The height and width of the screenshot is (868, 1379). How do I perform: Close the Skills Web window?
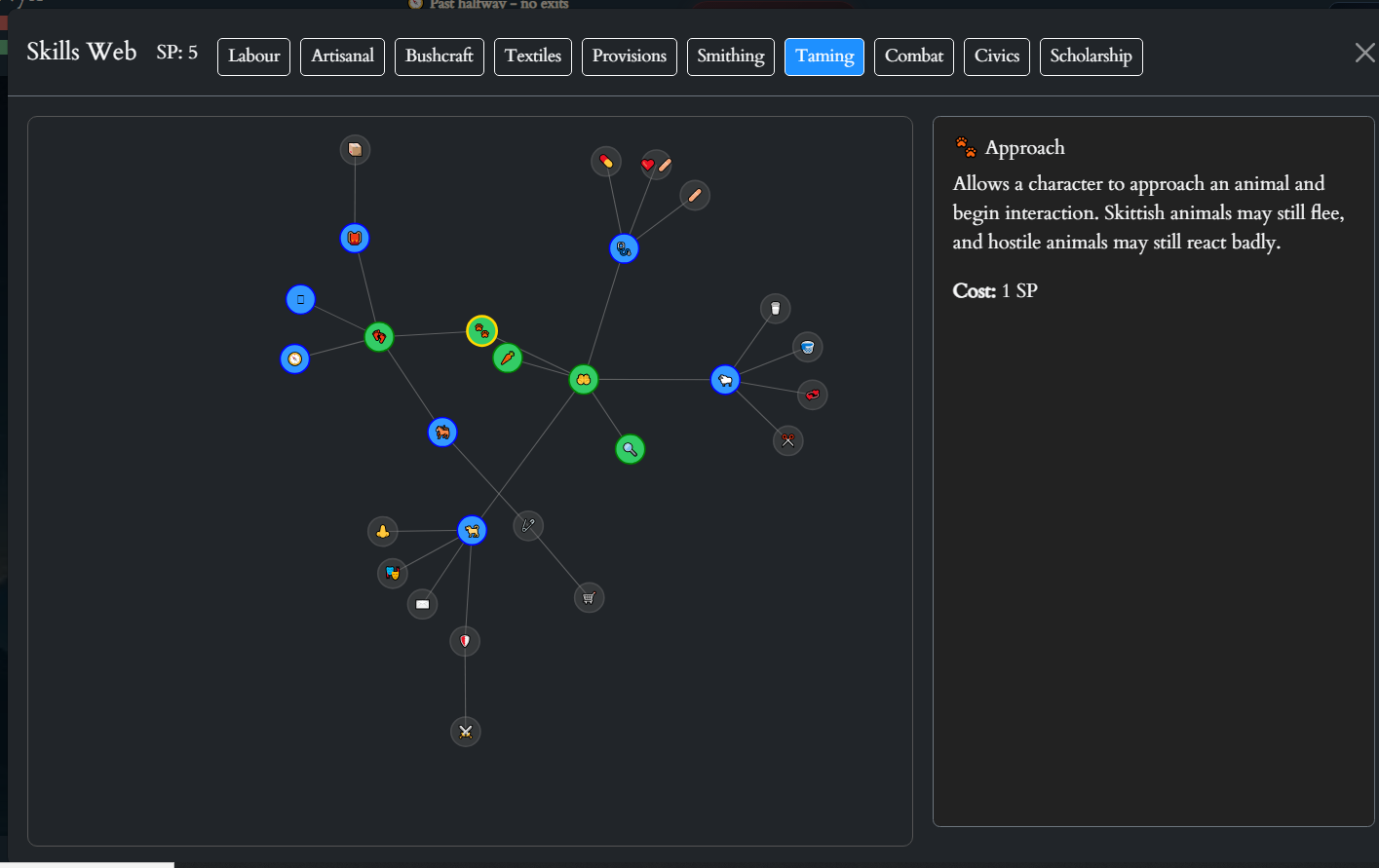coord(1365,53)
